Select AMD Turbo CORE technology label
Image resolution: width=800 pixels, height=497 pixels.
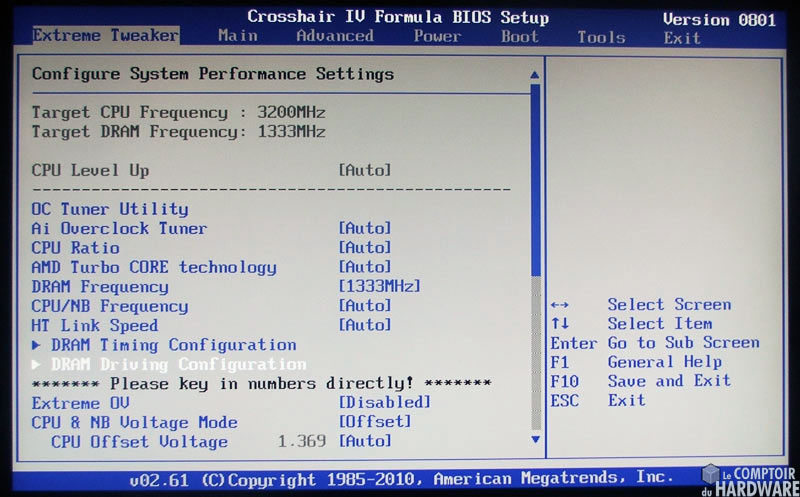click(154, 267)
